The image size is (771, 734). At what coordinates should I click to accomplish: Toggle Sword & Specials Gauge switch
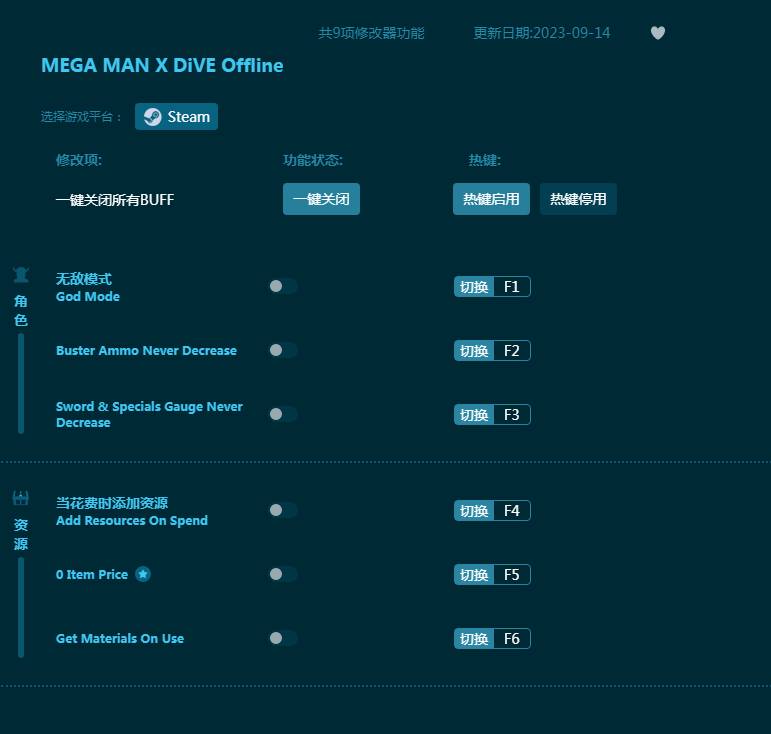(283, 414)
